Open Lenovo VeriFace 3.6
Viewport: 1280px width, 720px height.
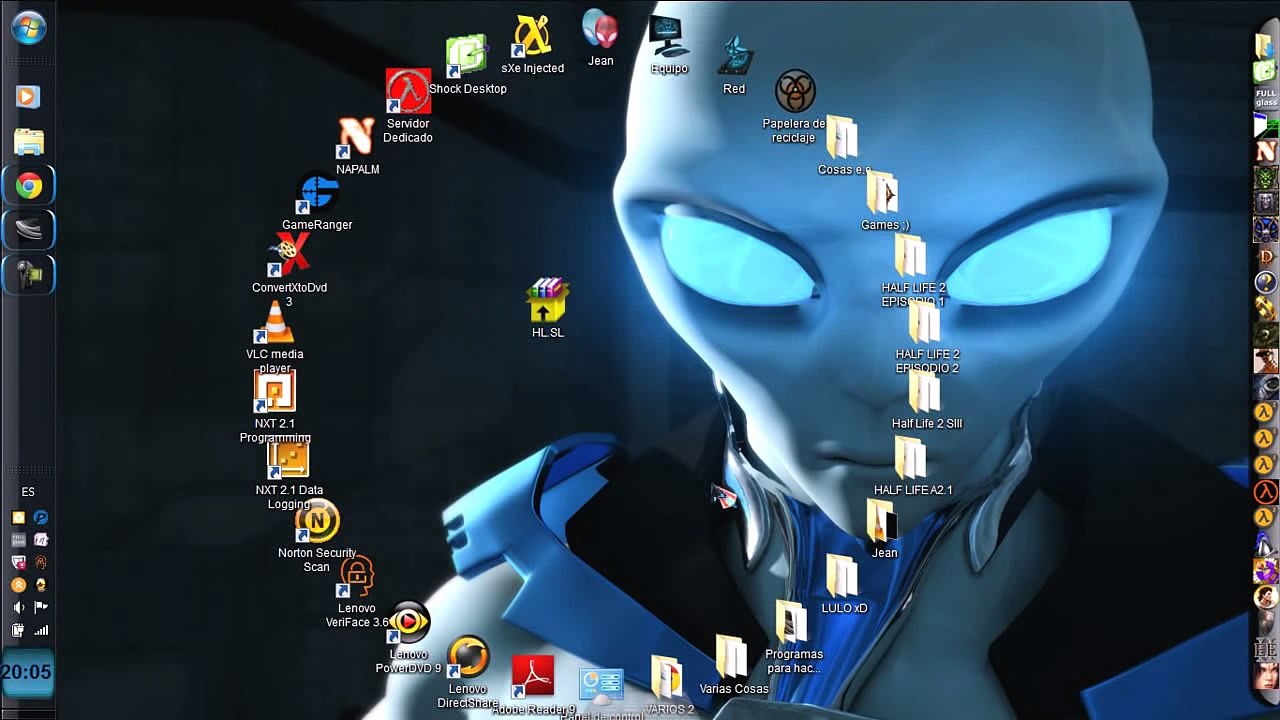click(356, 577)
